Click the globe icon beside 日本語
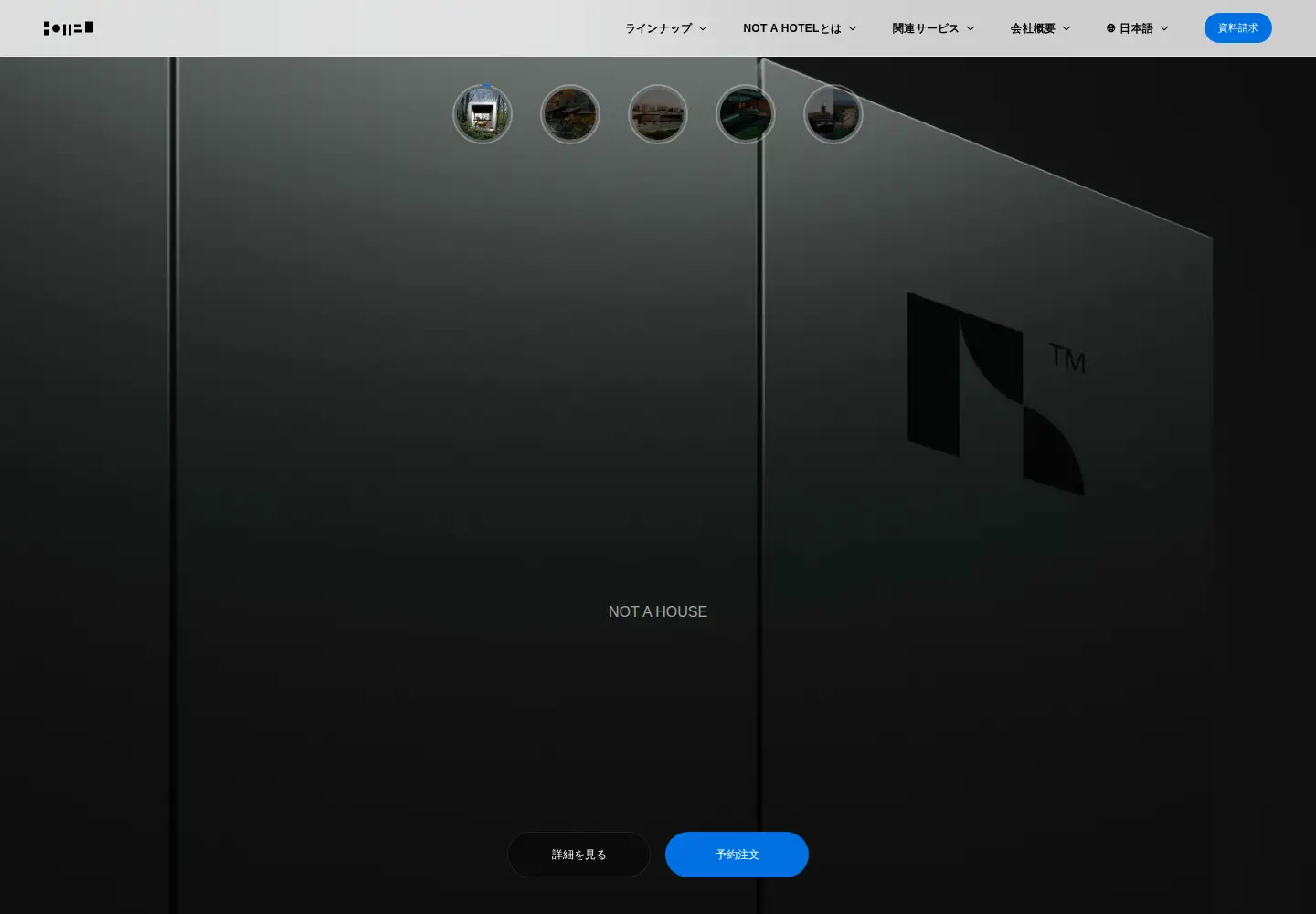 [1111, 28]
